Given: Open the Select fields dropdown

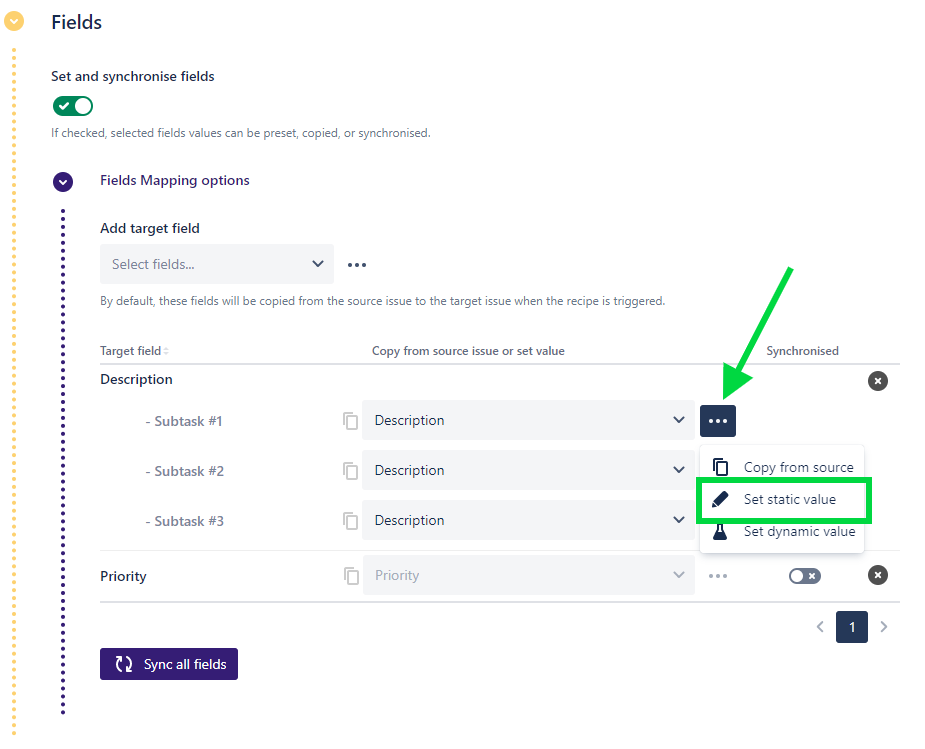Looking at the screenshot, I should tap(217, 264).
